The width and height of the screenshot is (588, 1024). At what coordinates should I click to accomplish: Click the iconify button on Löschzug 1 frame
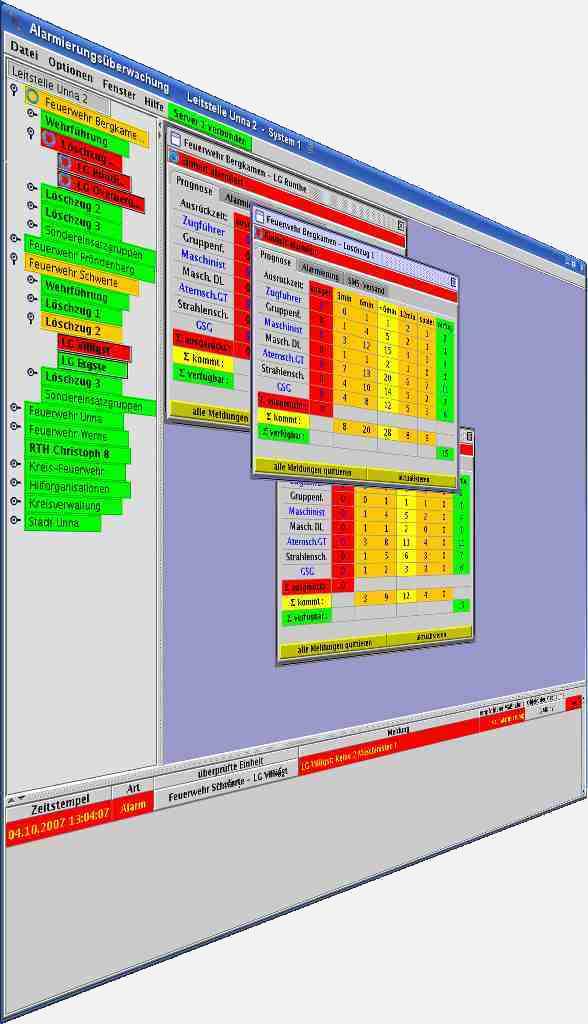[x=453, y=282]
